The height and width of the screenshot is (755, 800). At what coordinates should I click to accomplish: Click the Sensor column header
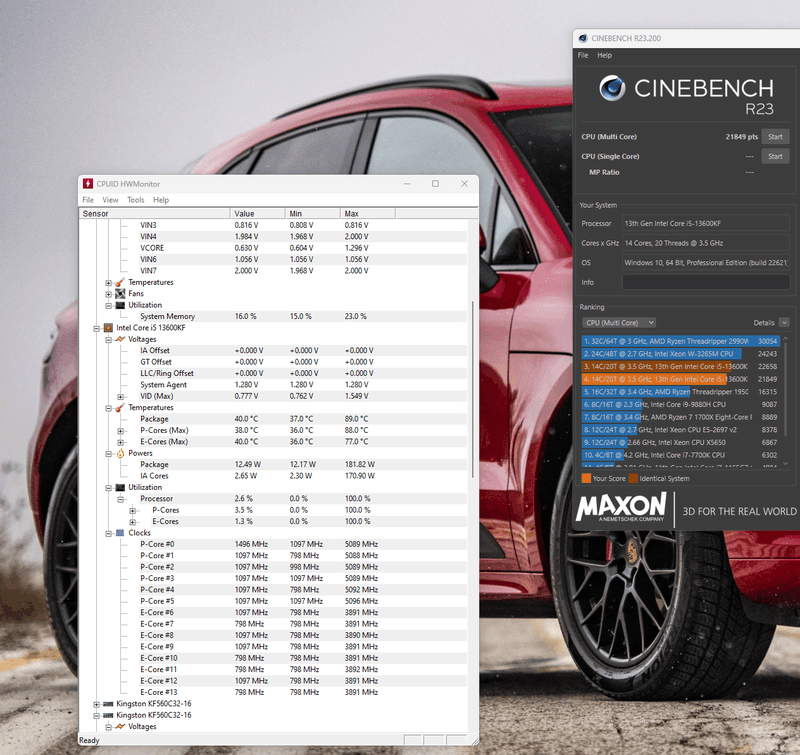click(155, 213)
